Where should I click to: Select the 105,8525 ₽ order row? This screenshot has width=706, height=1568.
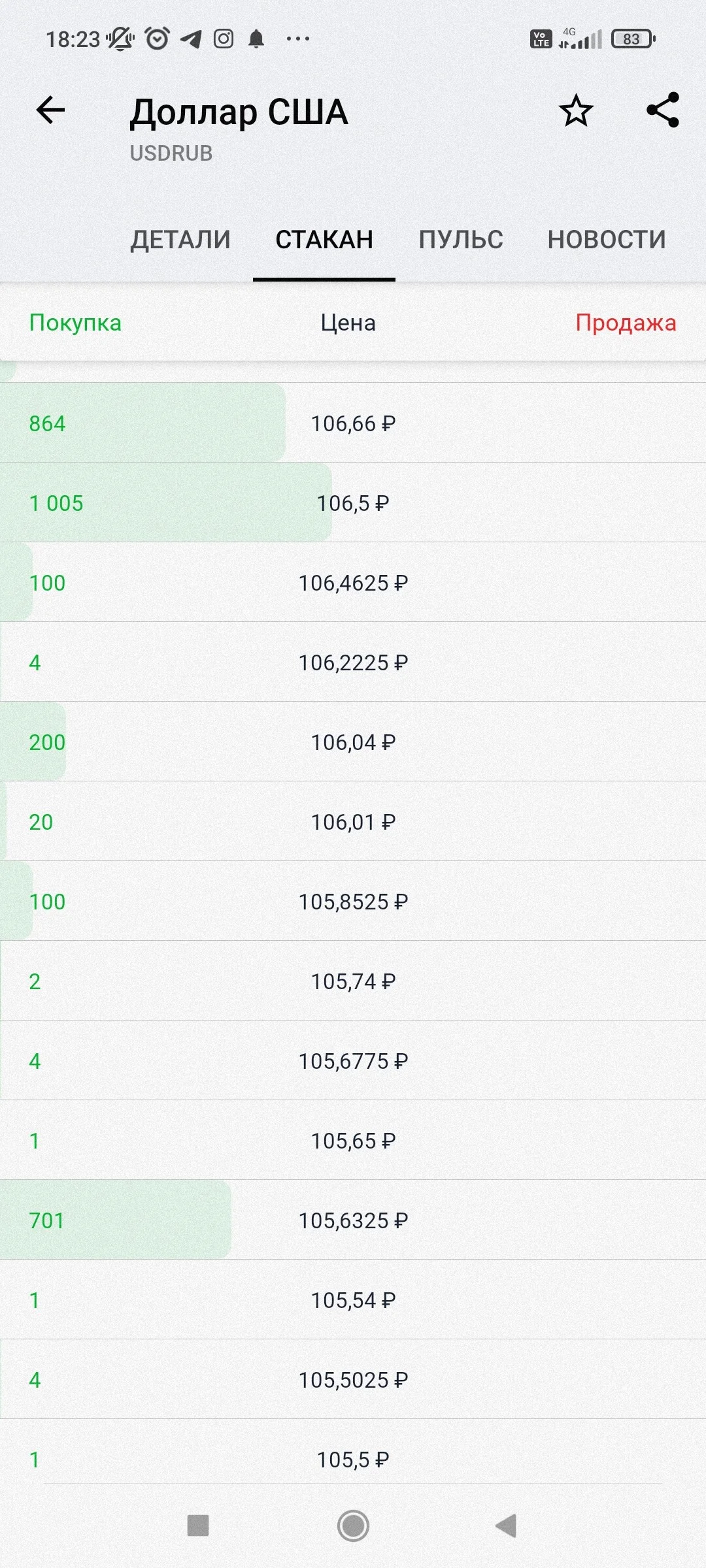(353, 901)
